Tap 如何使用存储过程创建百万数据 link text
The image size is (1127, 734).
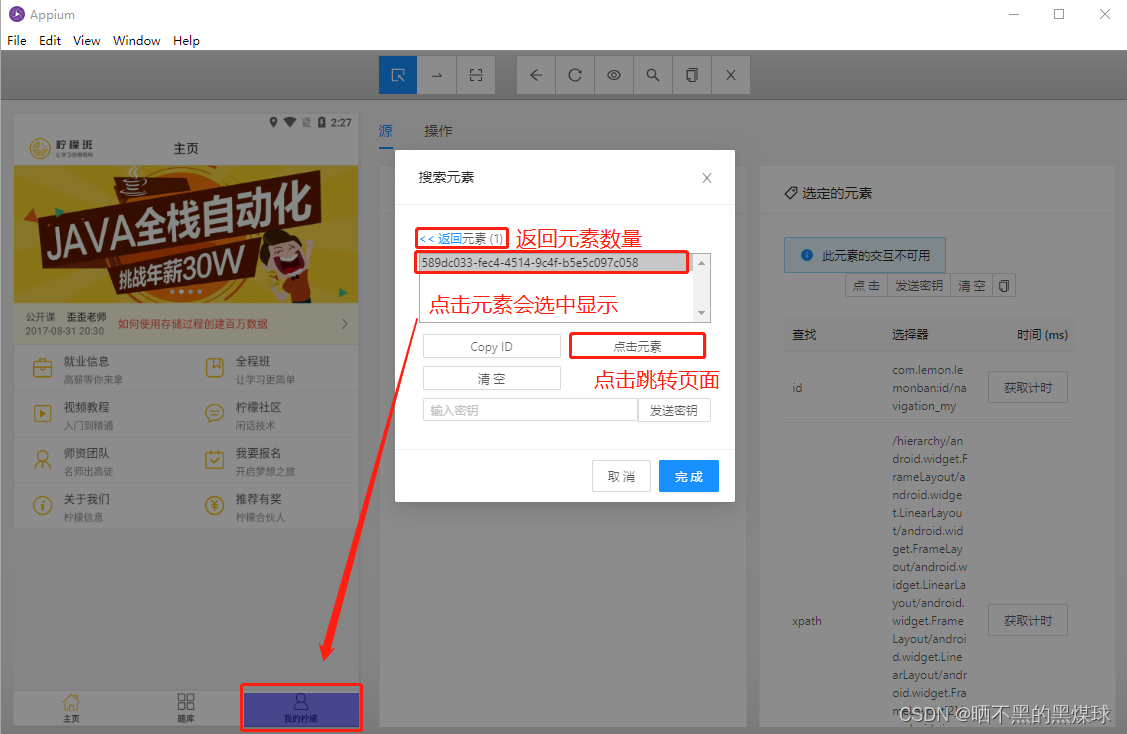pyautogui.click(x=193, y=324)
